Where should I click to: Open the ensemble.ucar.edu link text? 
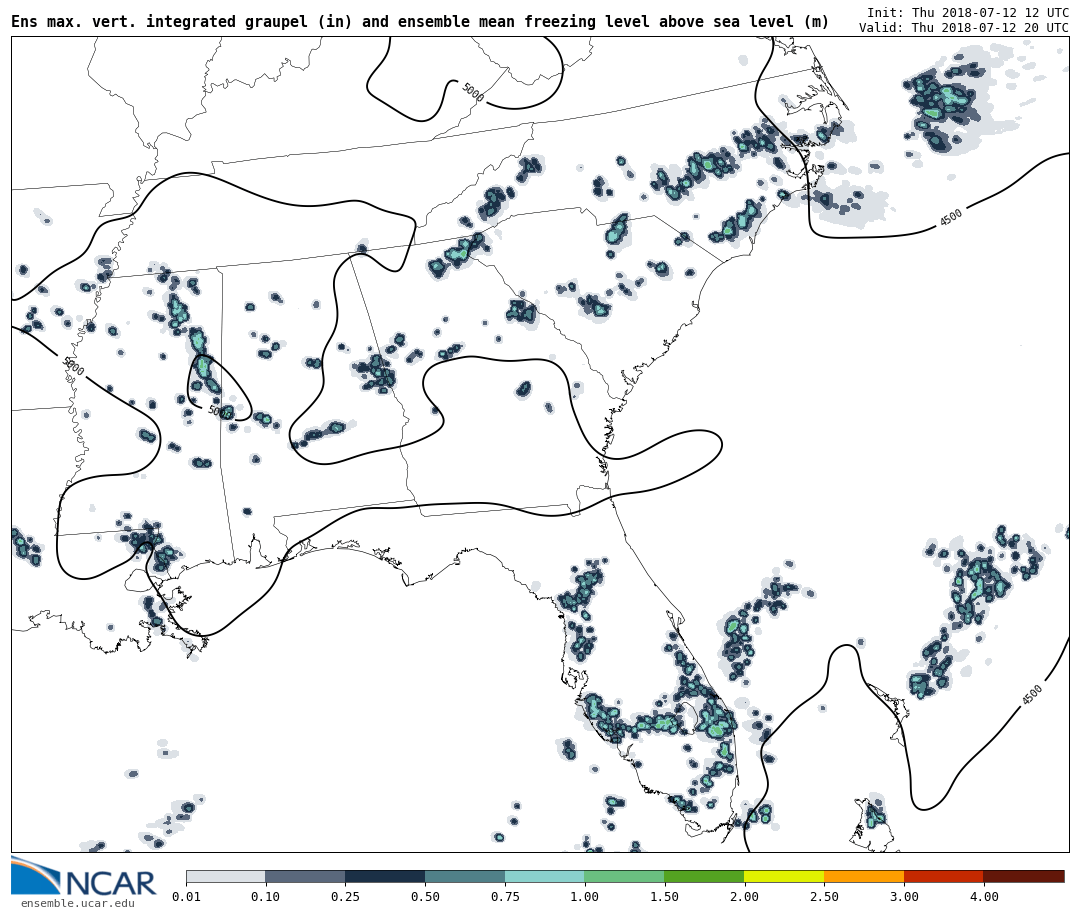pos(77,904)
